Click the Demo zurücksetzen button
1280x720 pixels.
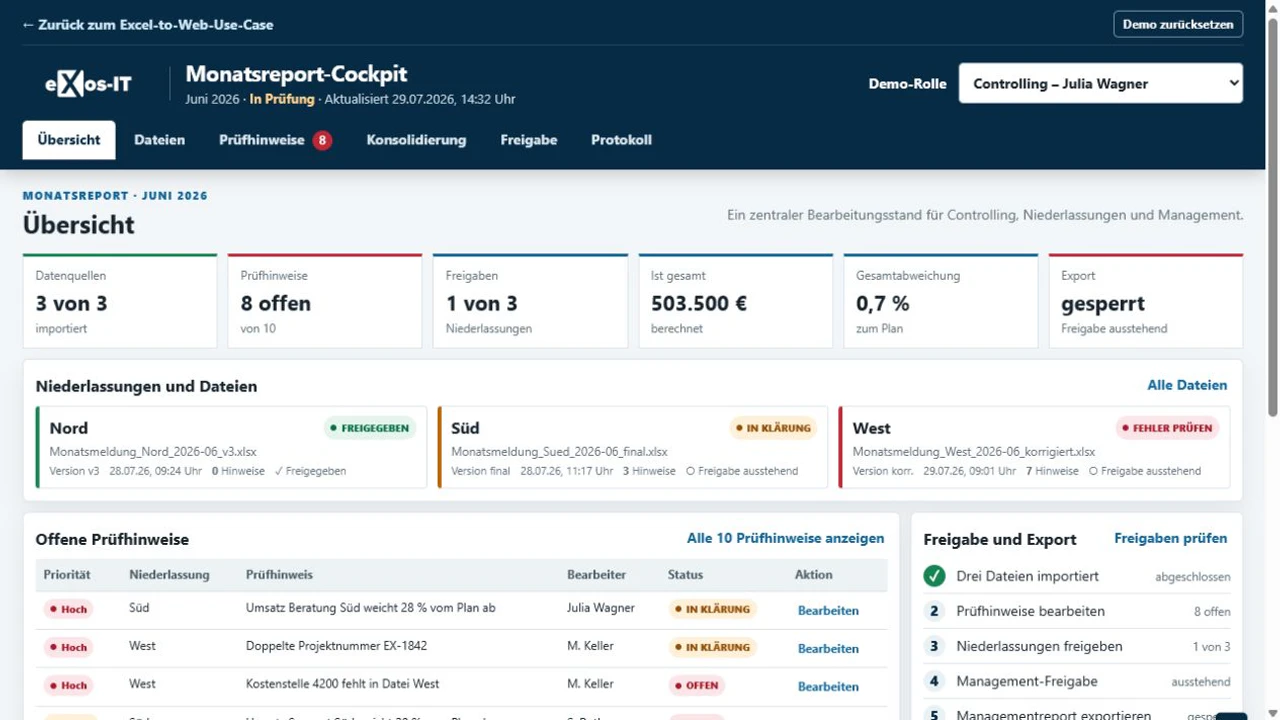pyautogui.click(x=1178, y=24)
